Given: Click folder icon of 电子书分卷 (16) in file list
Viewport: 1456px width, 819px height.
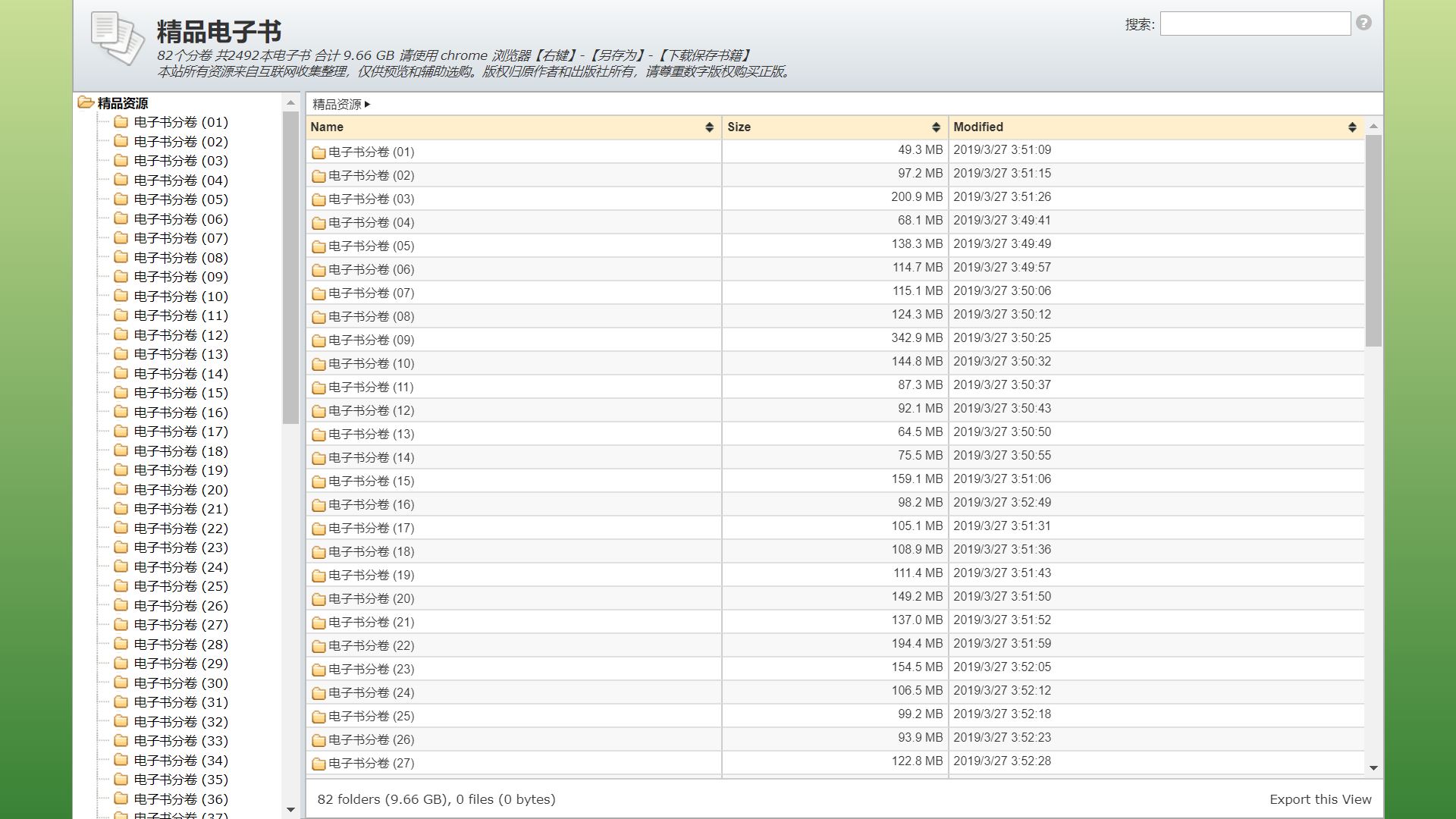Looking at the screenshot, I should pyautogui.click(x=318, y=505).
